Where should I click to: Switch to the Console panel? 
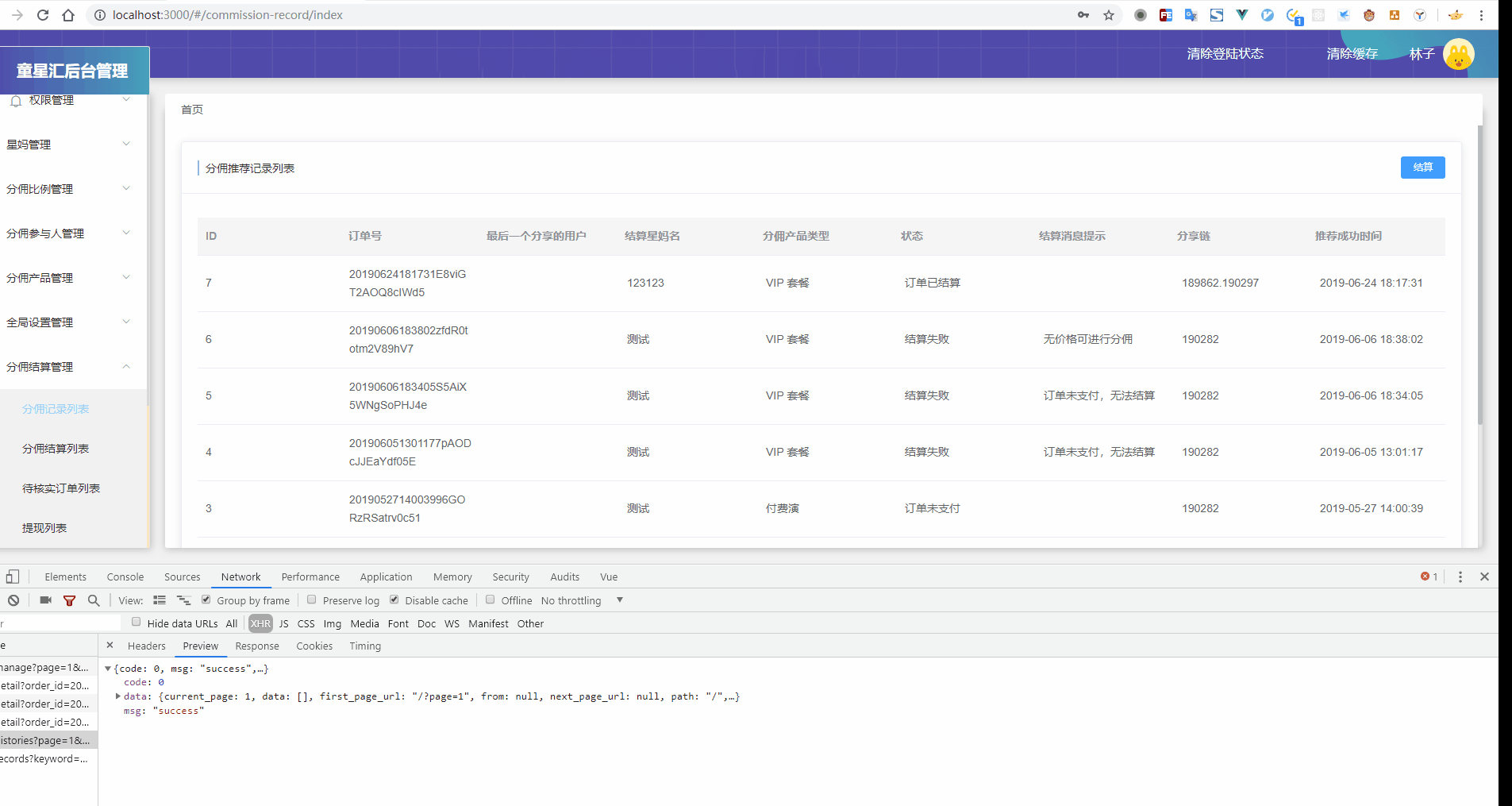(x=125, y=577)
